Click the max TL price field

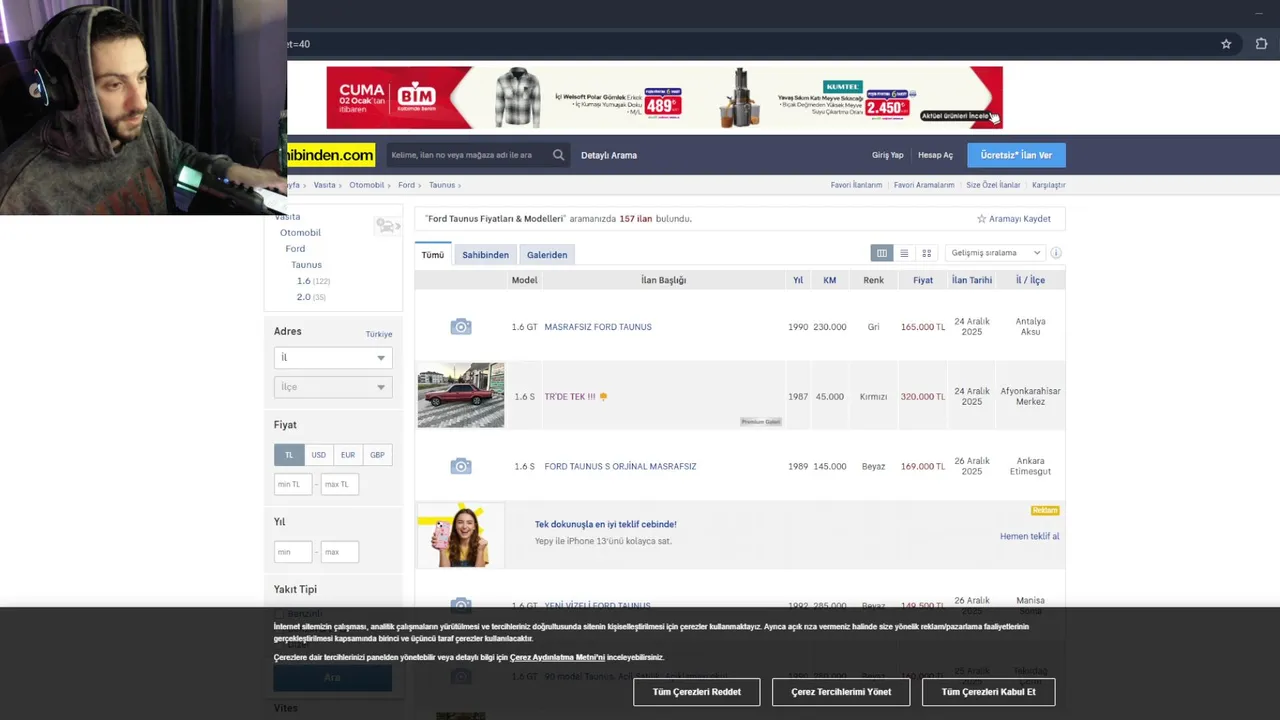(x=339, y=484)
